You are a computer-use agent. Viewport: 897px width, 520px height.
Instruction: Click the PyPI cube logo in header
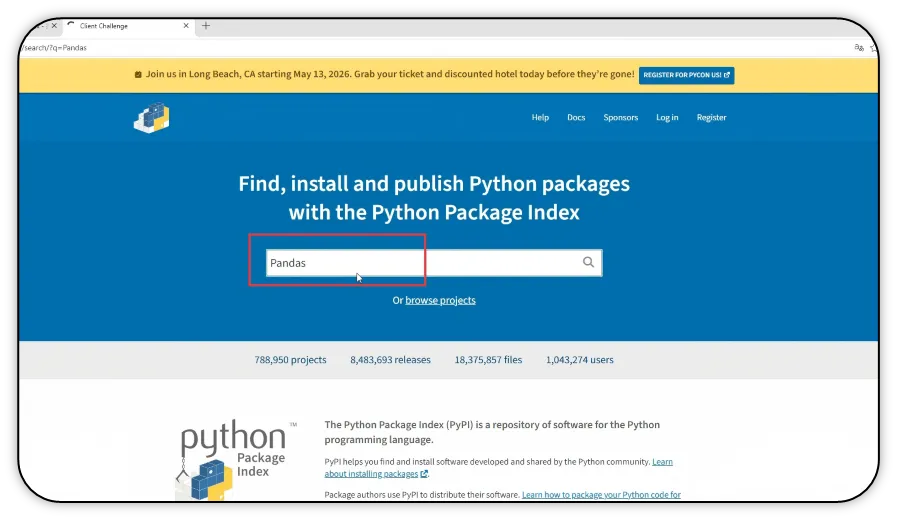152,117
